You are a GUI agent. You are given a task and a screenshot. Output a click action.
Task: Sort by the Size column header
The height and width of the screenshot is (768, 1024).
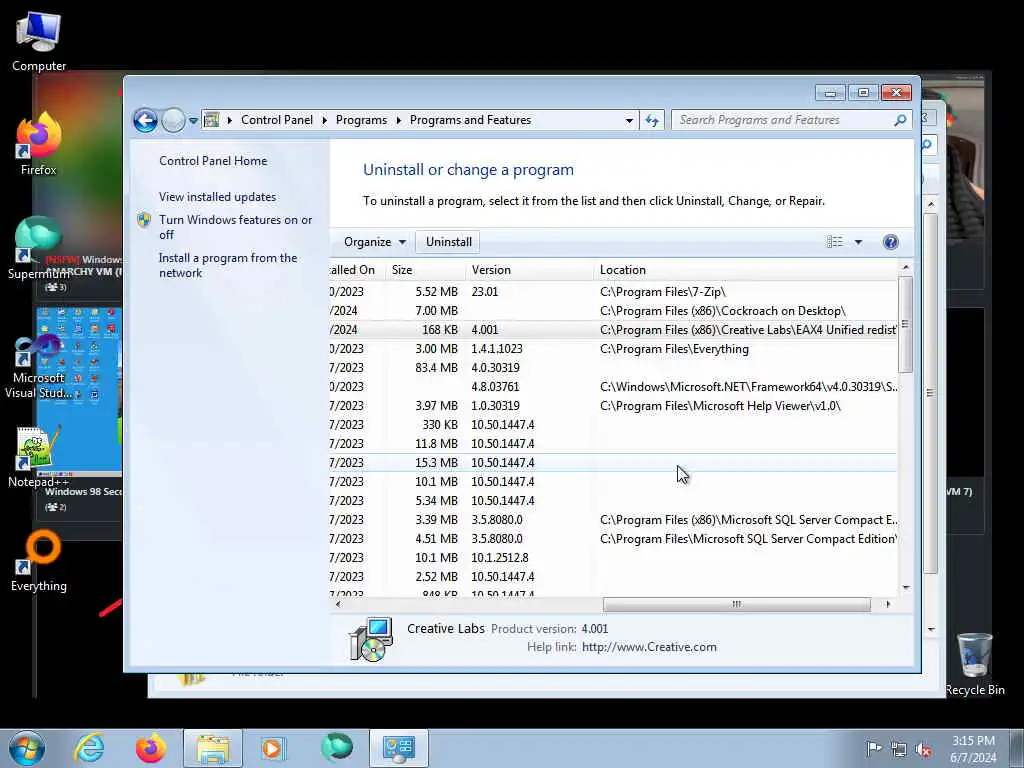(425, 270)
